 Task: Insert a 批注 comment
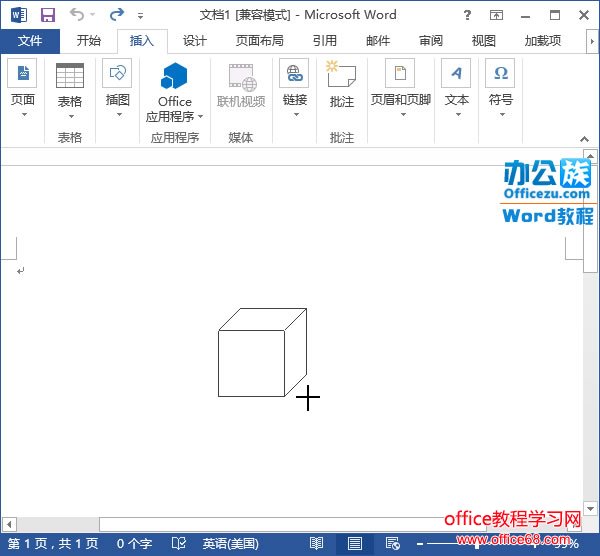(342, 85)
